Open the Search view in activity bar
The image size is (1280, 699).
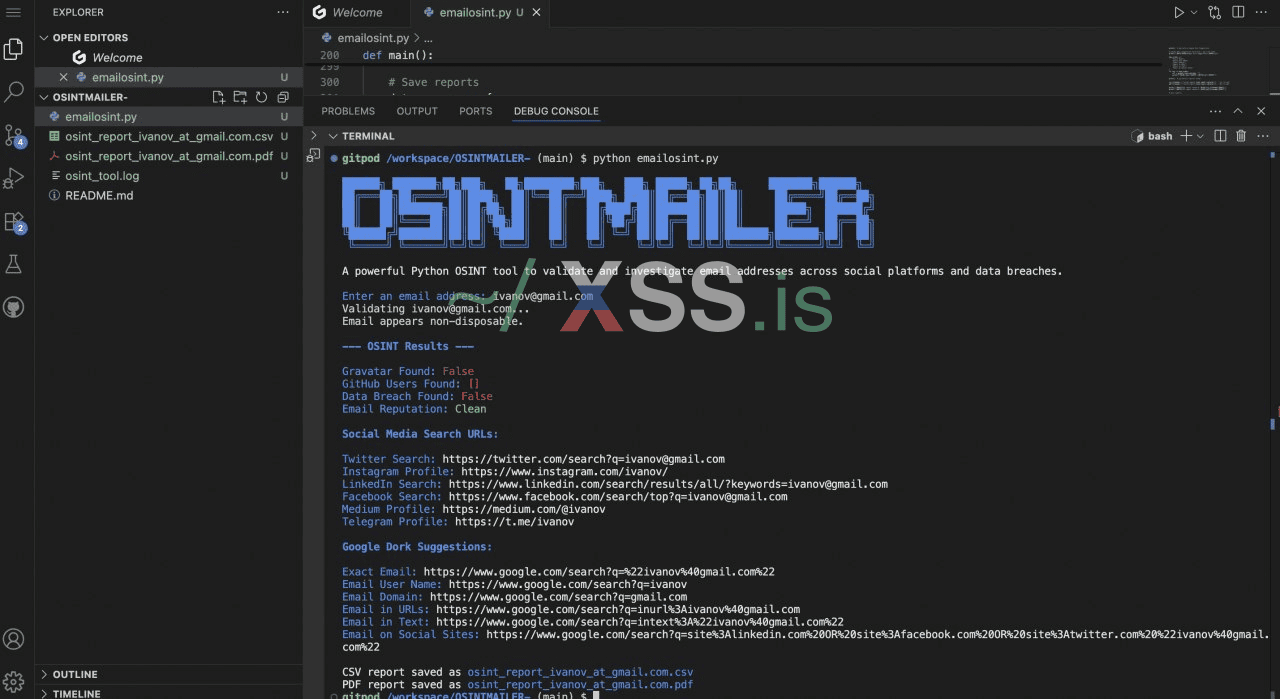[14, 92]
